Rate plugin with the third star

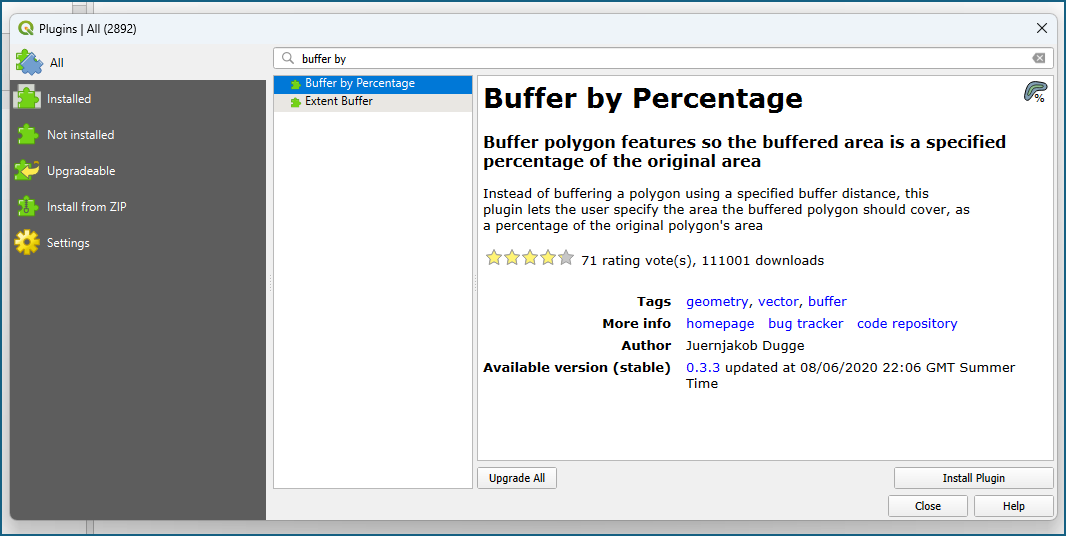530,258
